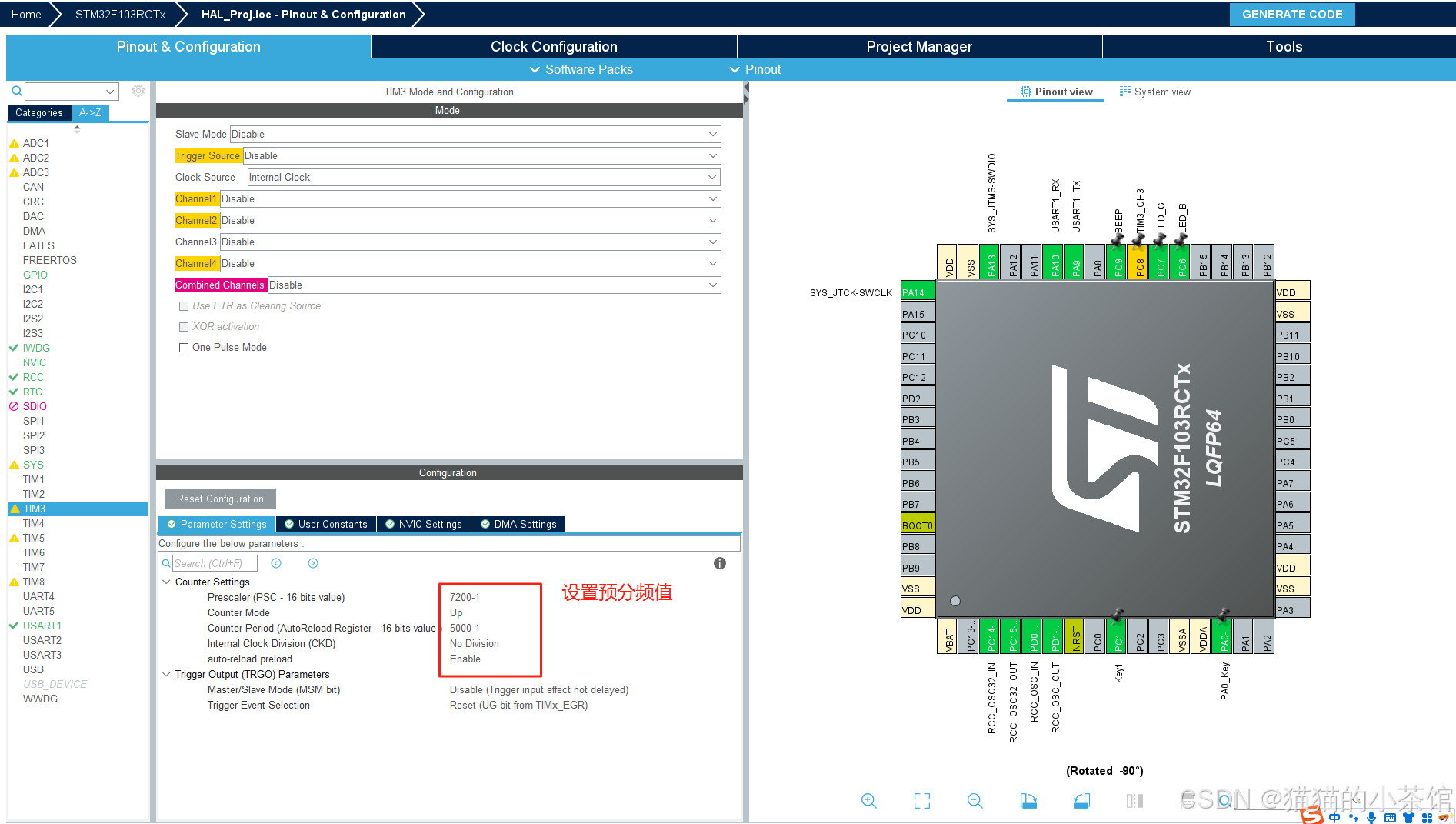
Task: Click the Sogou input method icon
Action: [1312, 815]
